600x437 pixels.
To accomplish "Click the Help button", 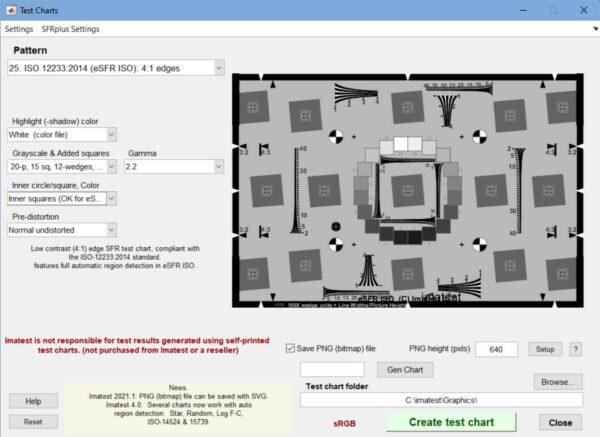I will tap(33, 401).
